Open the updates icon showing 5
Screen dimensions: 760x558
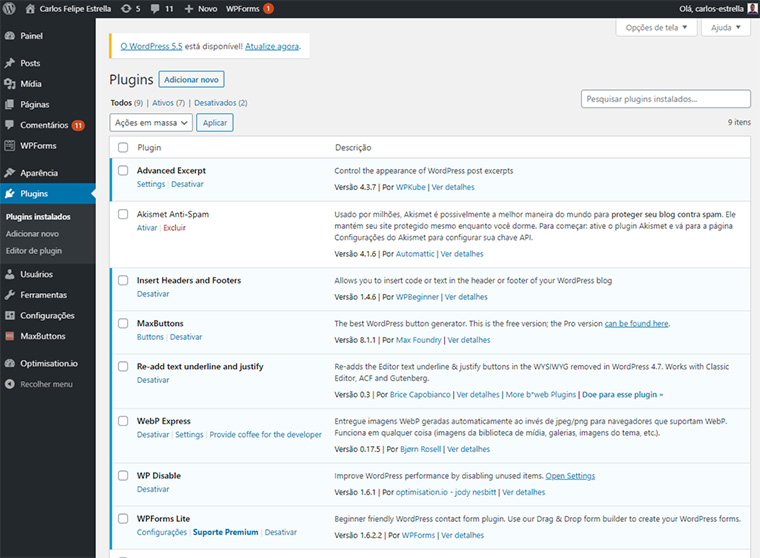coord(126,8)
